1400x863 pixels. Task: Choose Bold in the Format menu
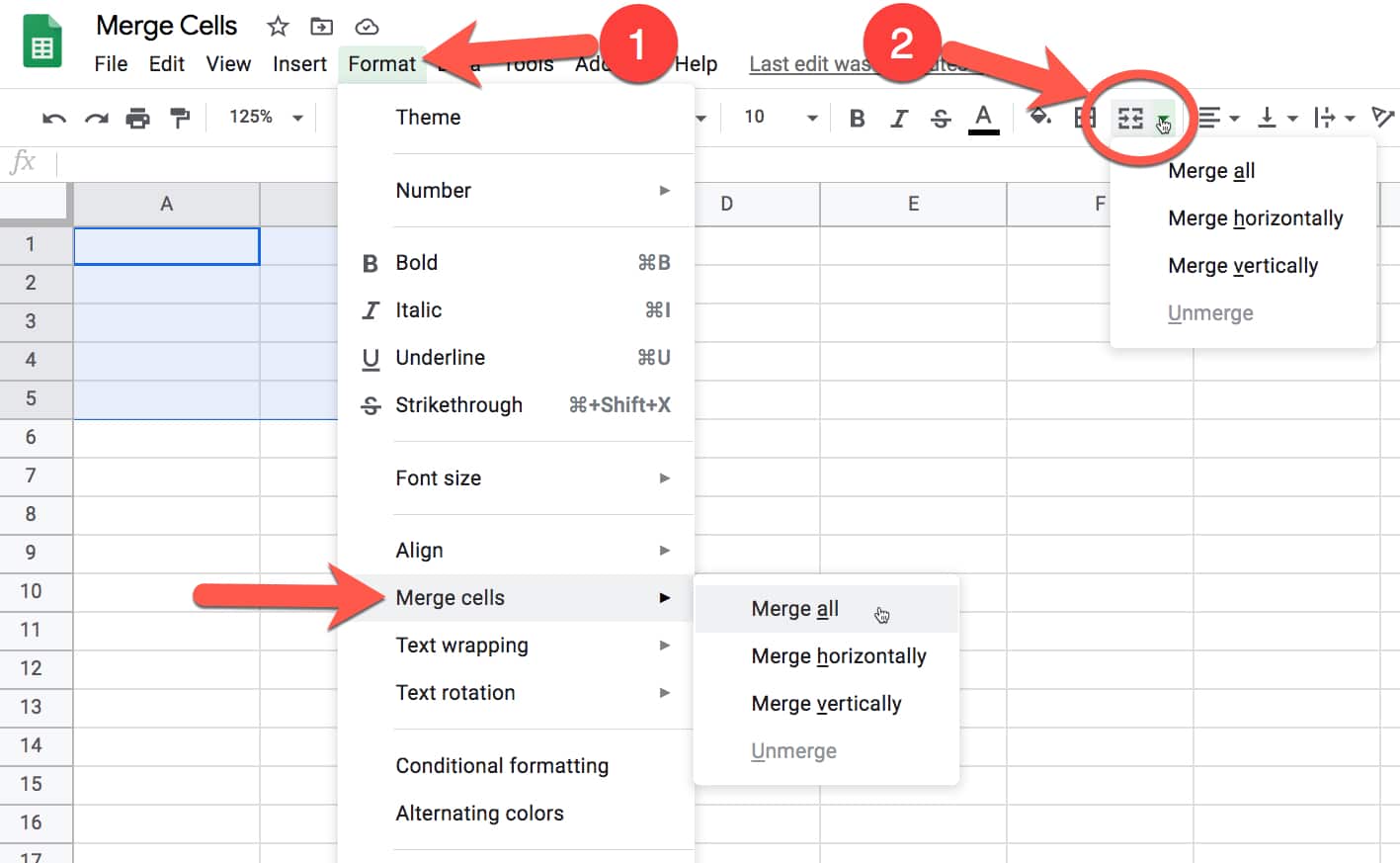pos(516,263)
